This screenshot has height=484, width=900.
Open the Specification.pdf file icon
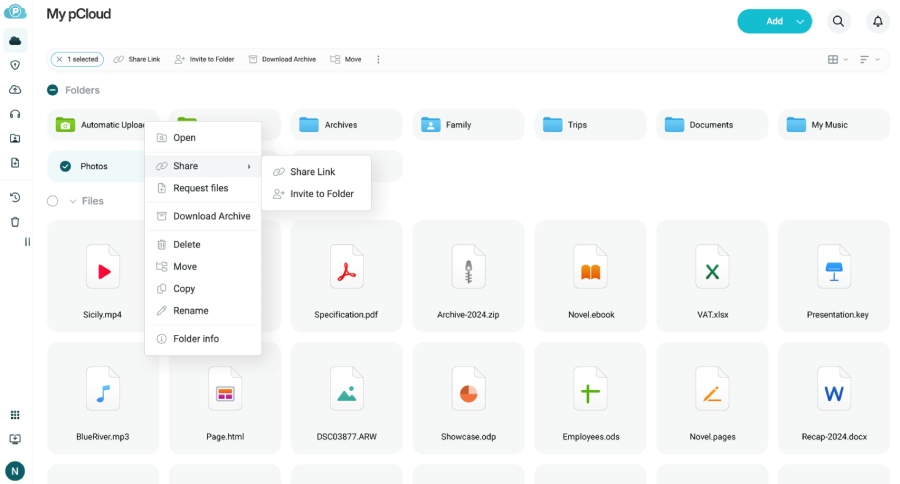tap(347, 268)
